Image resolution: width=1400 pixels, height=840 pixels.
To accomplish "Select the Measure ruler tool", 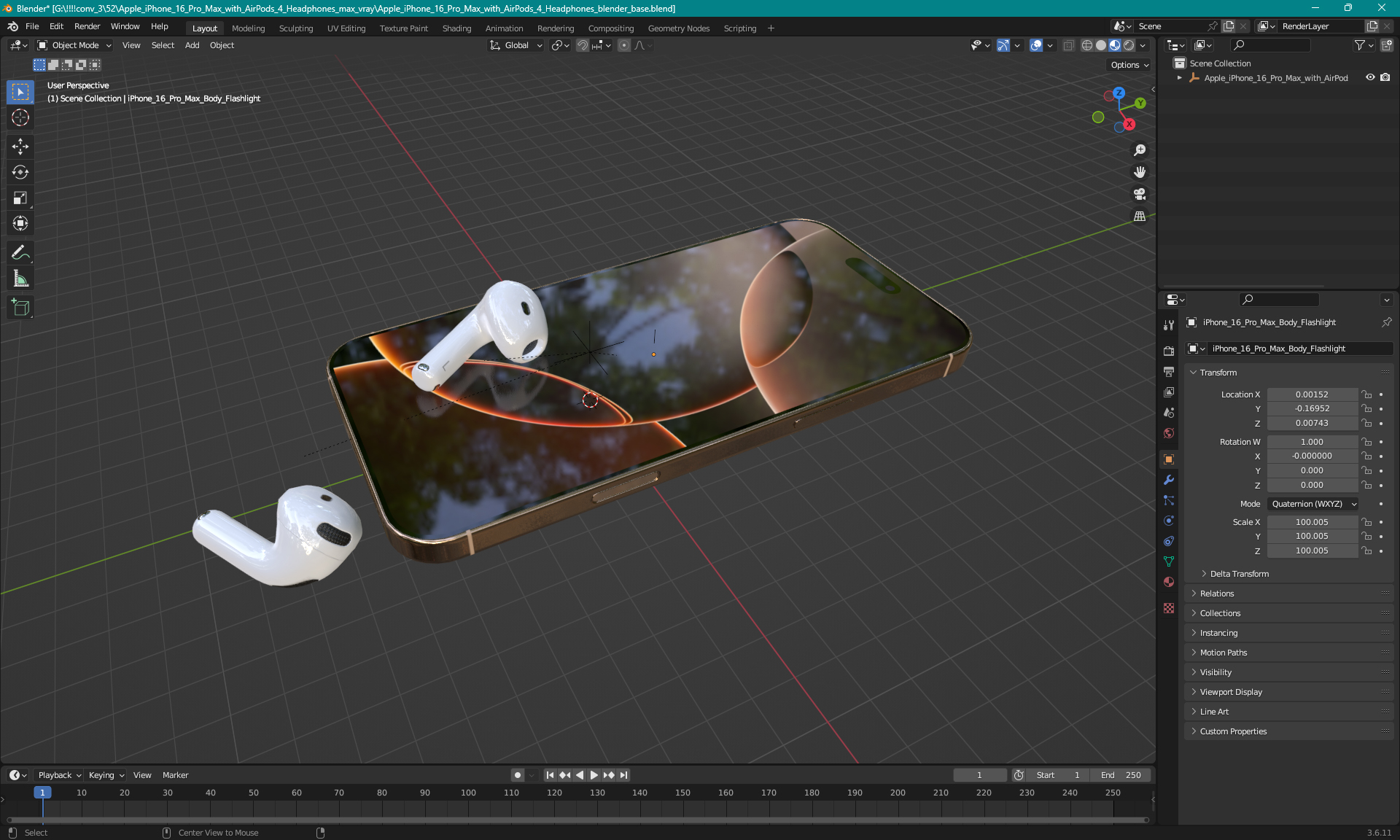I will point(20,279).
